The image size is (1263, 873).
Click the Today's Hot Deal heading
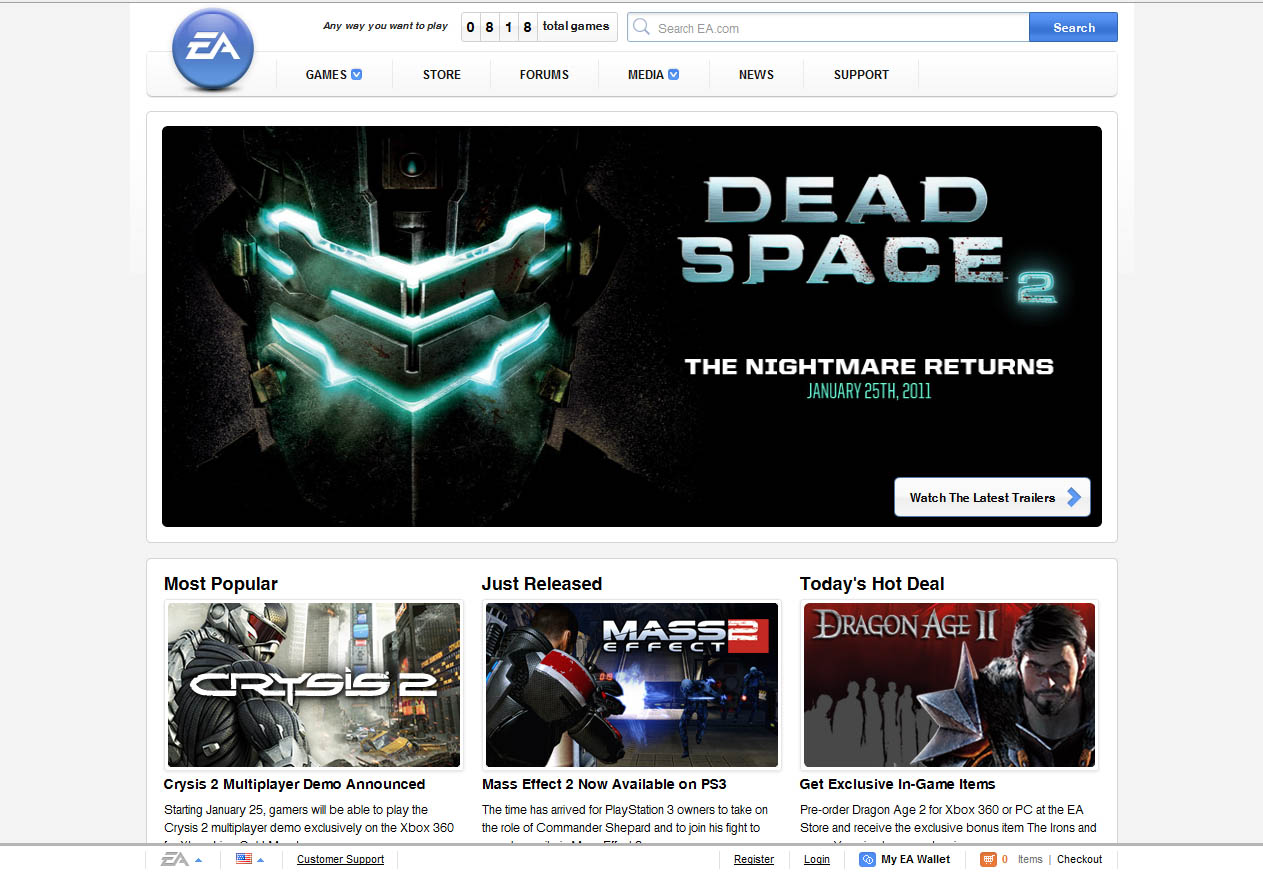click(x=872, y=584)
